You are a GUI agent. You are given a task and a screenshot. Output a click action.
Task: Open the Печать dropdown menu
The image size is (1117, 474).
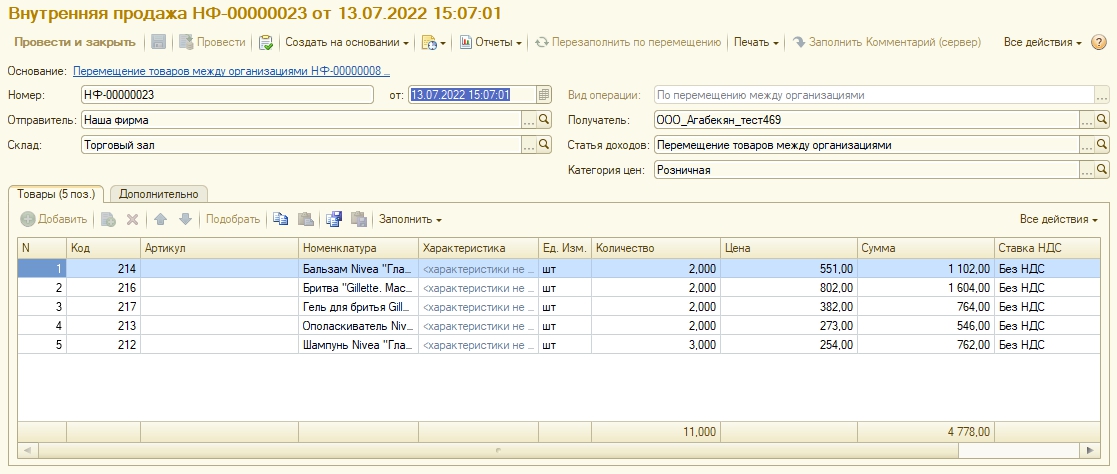point(756,42)
